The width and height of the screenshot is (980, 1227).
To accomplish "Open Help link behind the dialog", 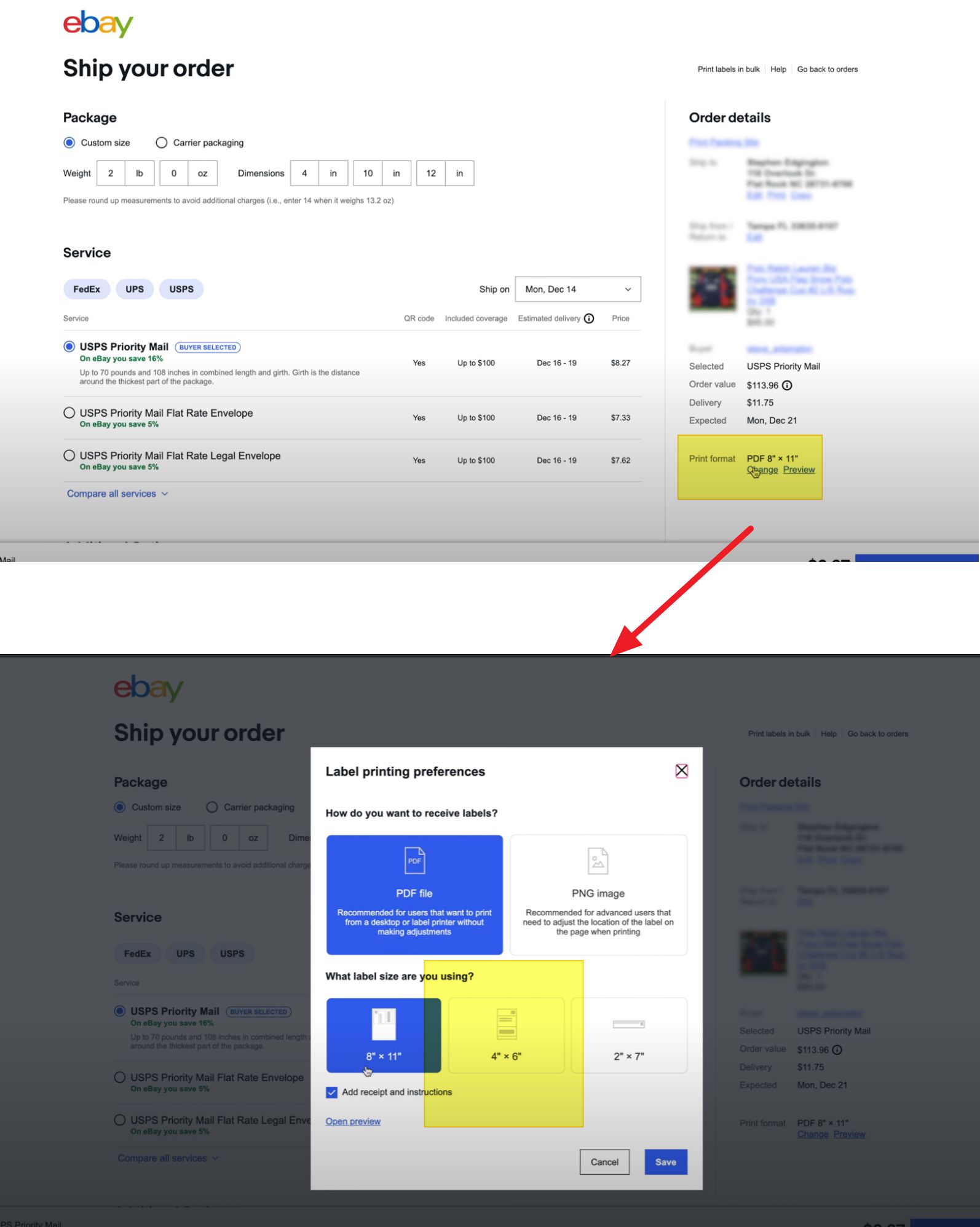I will (x=829, y=734).
